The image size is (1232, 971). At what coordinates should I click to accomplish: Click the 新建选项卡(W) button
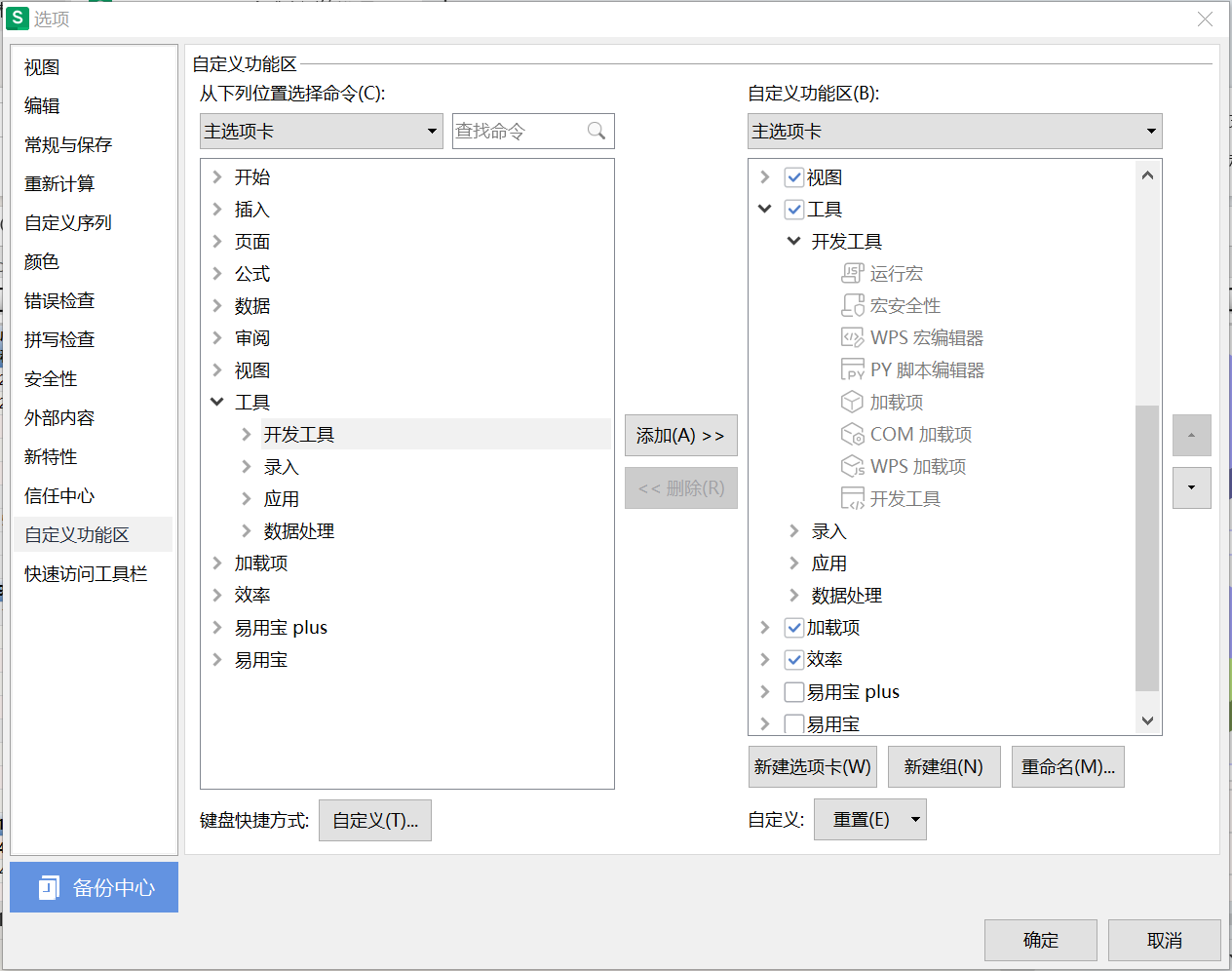[x=812, y=766]
